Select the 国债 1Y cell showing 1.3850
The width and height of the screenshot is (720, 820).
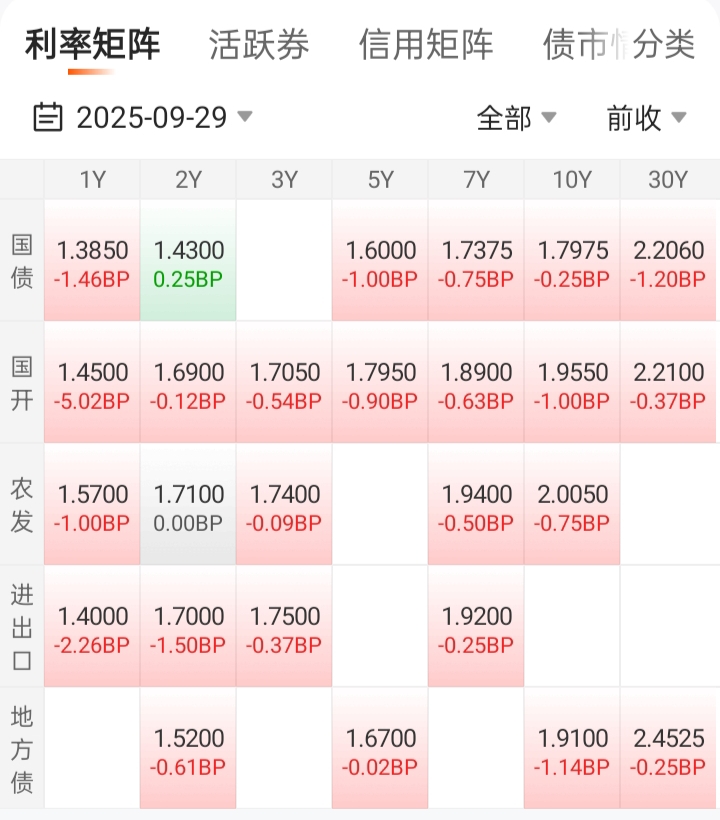[92, 260]
